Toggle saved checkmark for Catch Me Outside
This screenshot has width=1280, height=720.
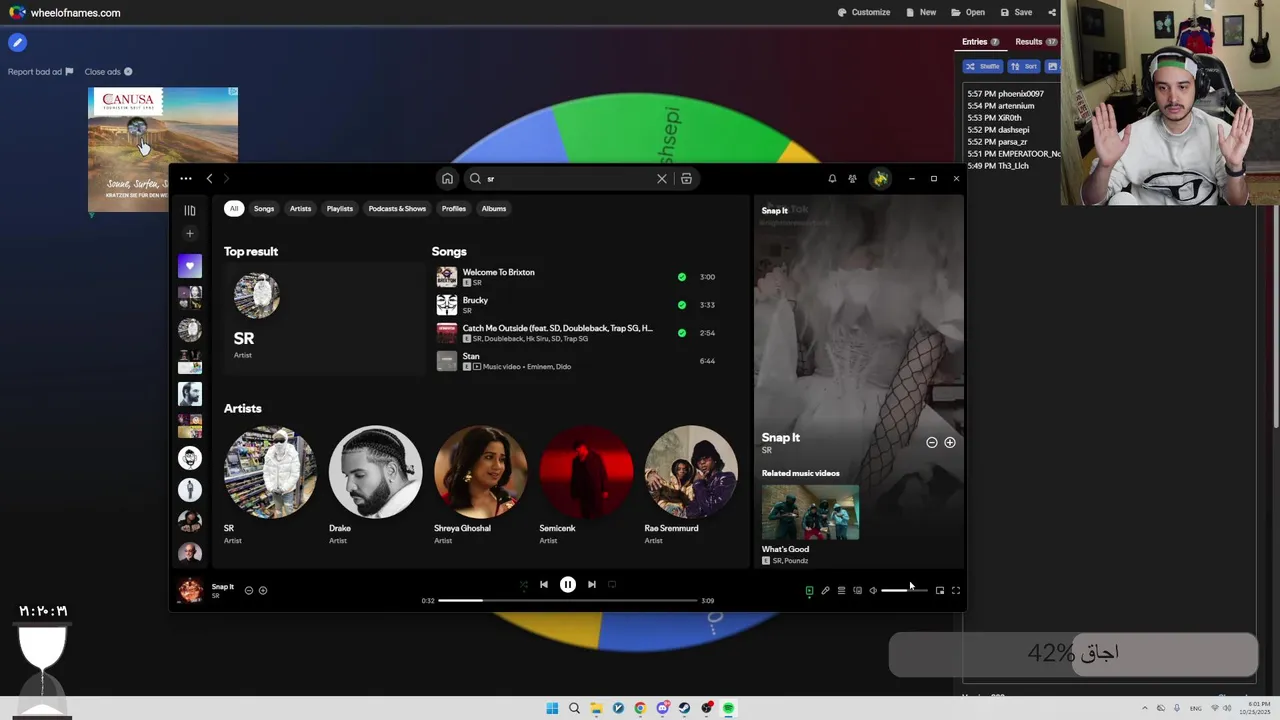[x=682, y=333]
